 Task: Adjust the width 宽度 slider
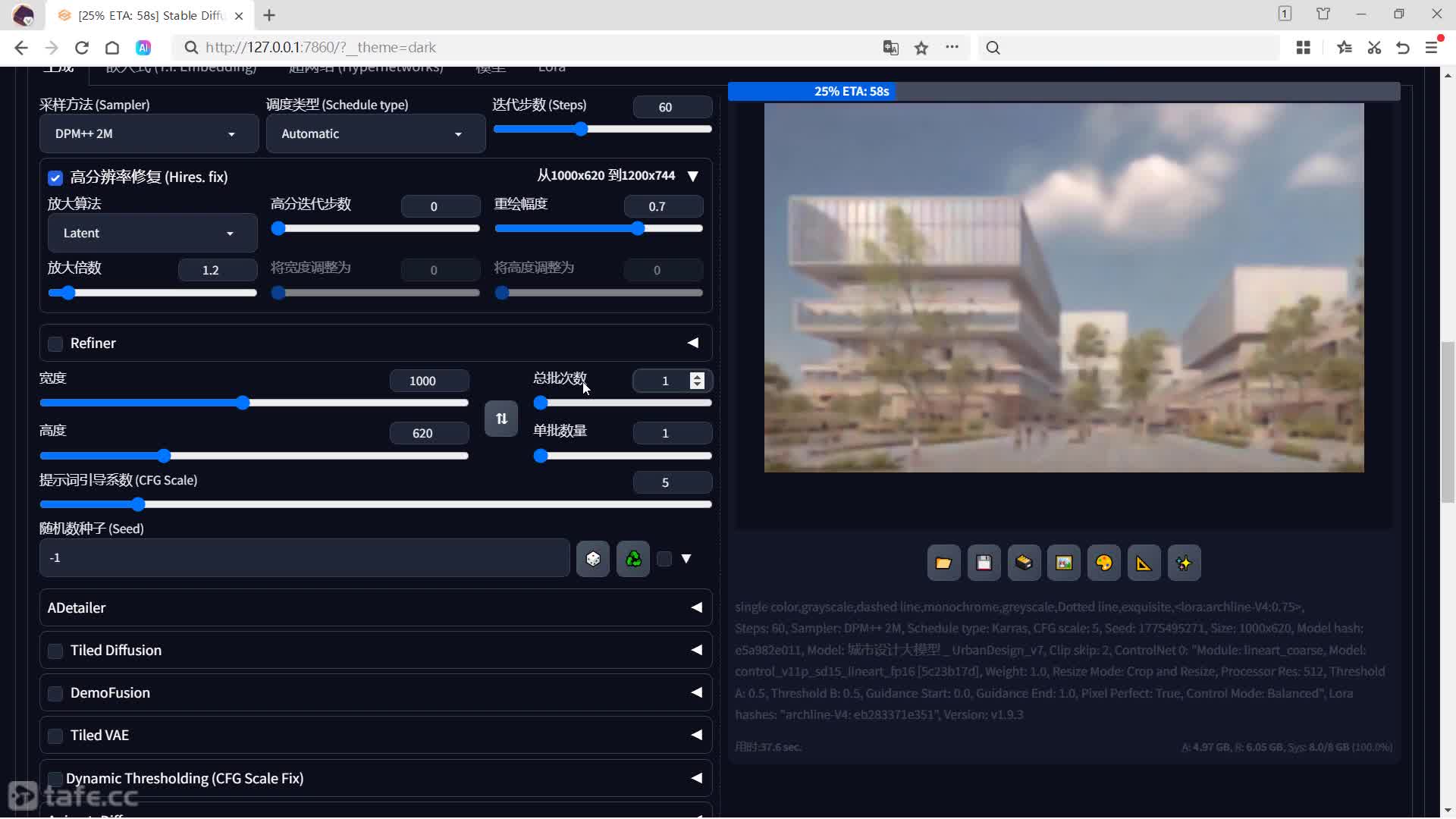pos(254,403)
